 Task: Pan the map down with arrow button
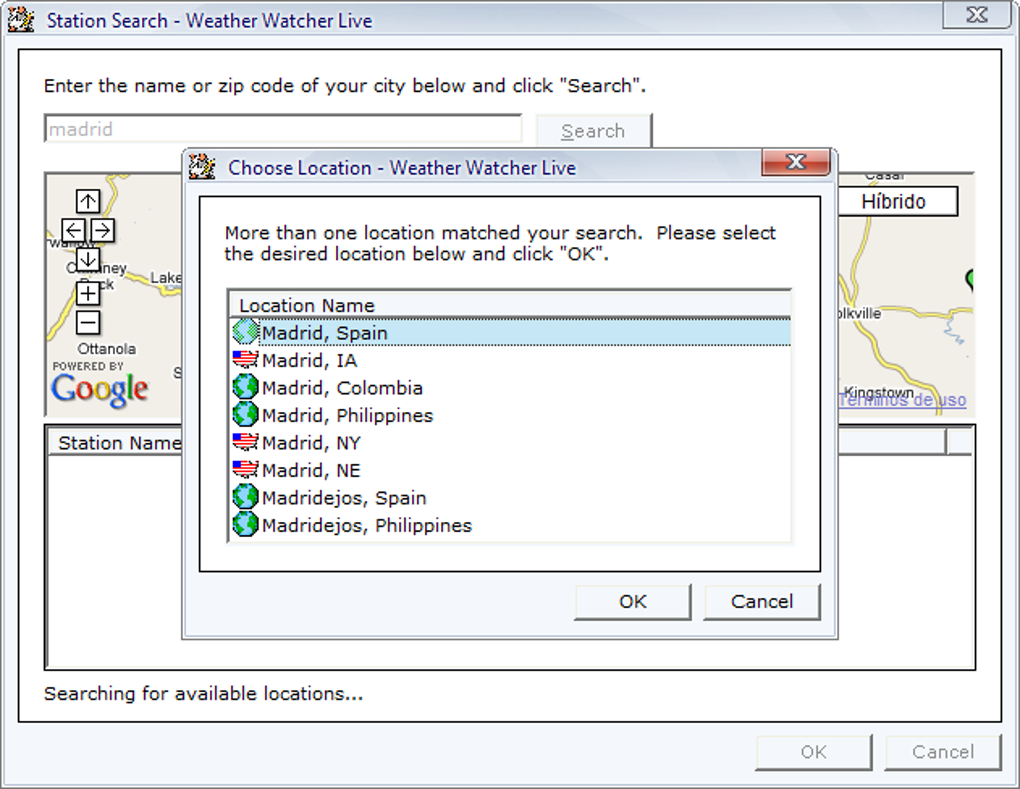tap(88, 260)
